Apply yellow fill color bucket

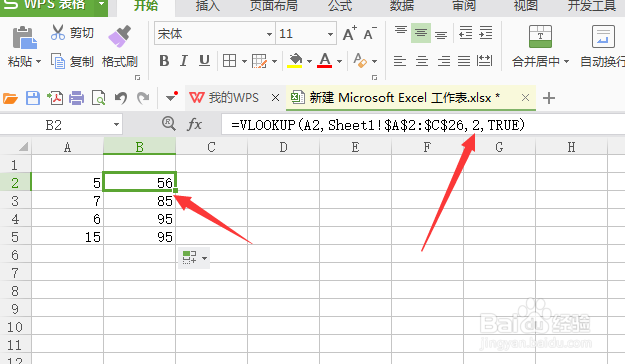(x=295, y=61)
